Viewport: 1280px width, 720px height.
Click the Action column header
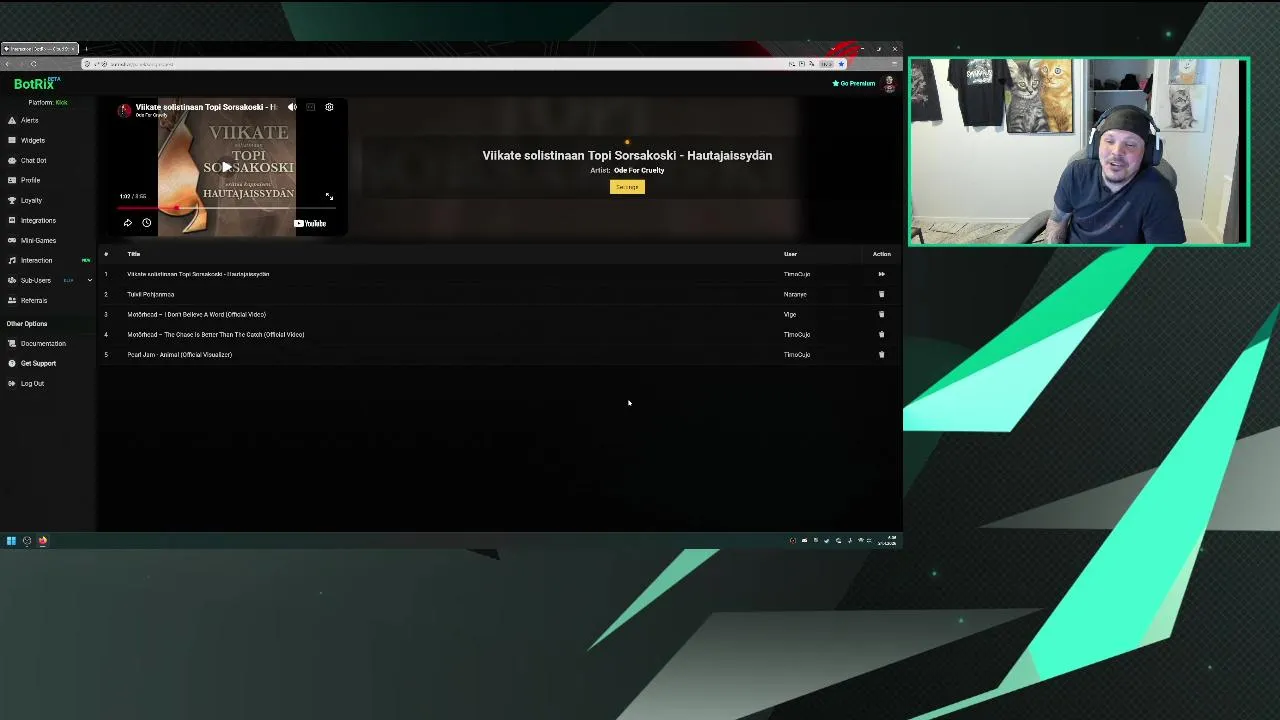tap(881, 254)
